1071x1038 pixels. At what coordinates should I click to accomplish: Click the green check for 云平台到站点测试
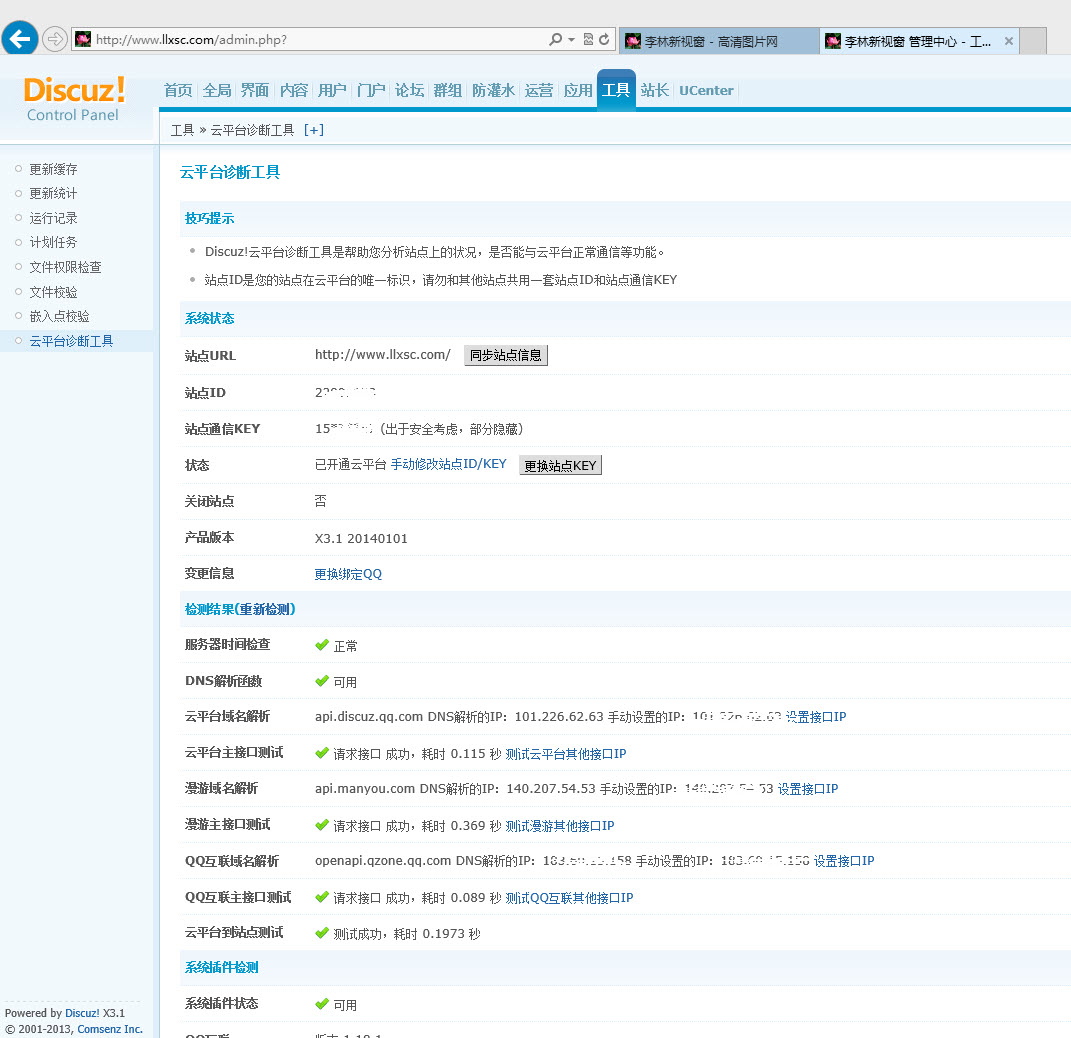(x=322, y=933)
